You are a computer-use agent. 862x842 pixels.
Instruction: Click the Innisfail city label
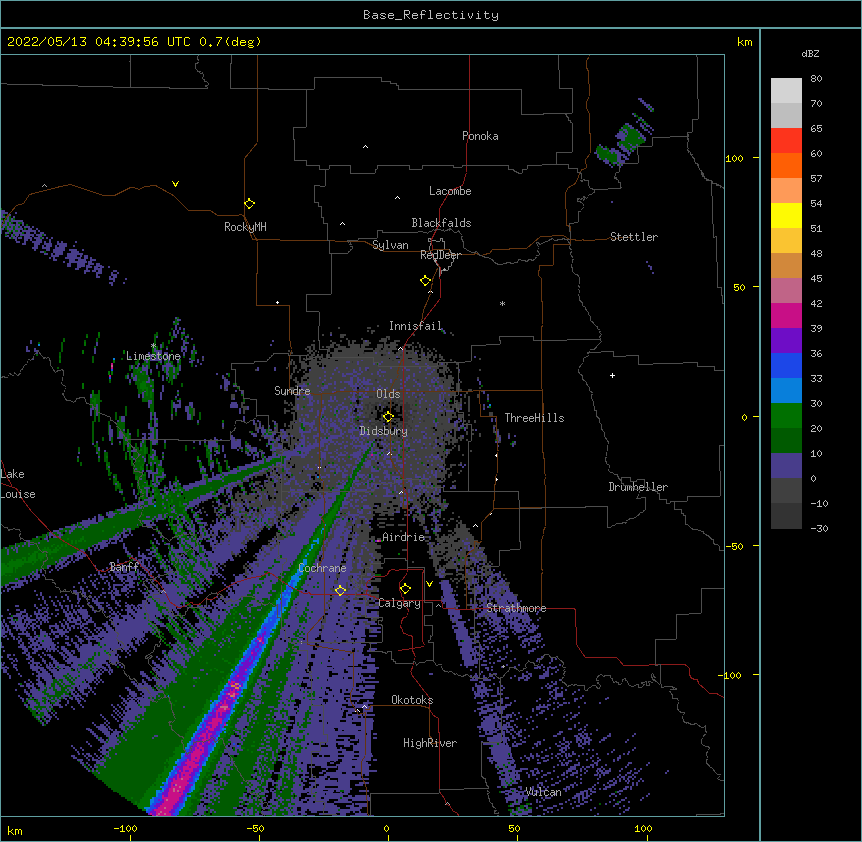pos(416,326)
